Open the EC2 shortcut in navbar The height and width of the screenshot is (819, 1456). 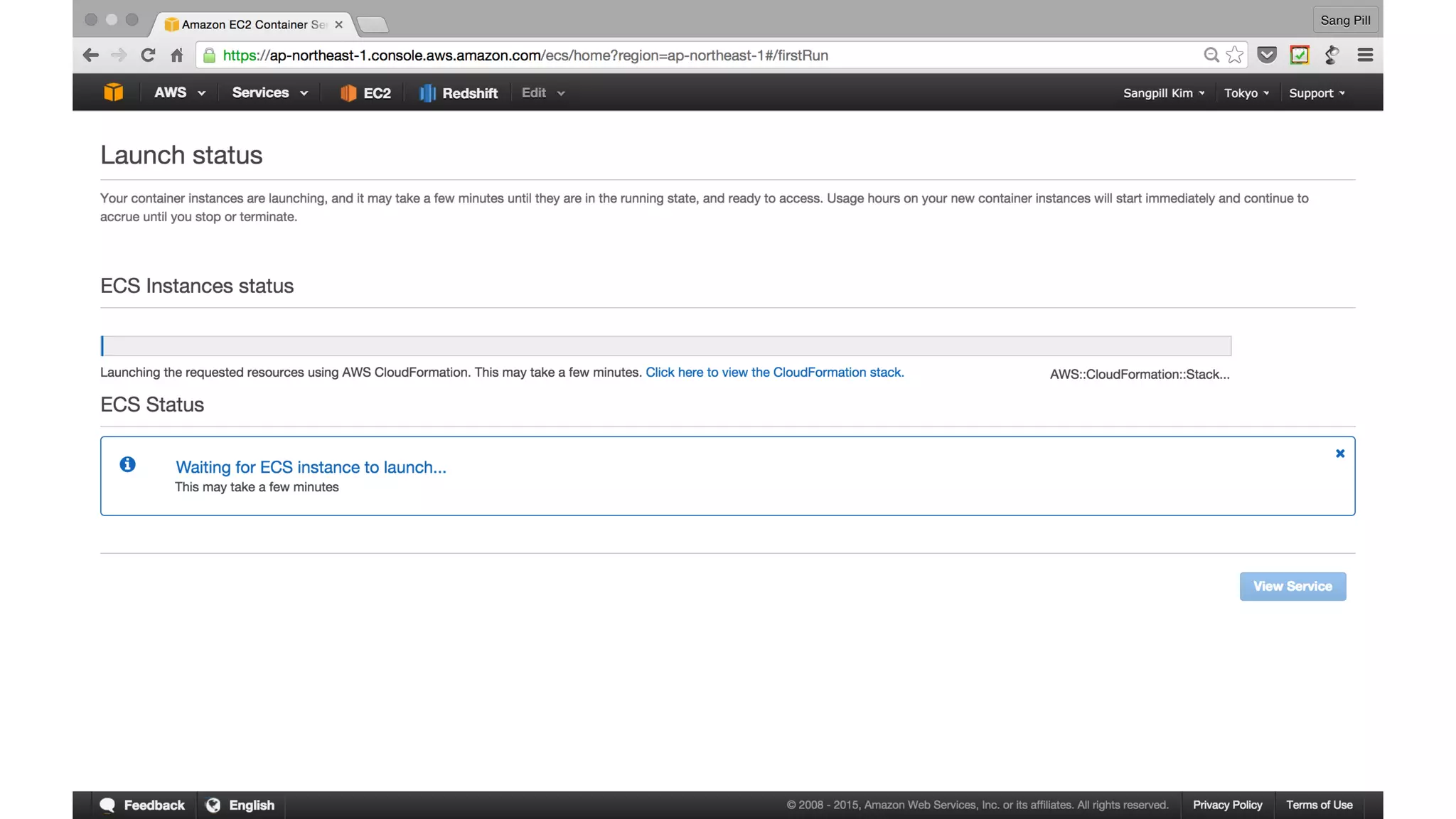tap(365, 93)
